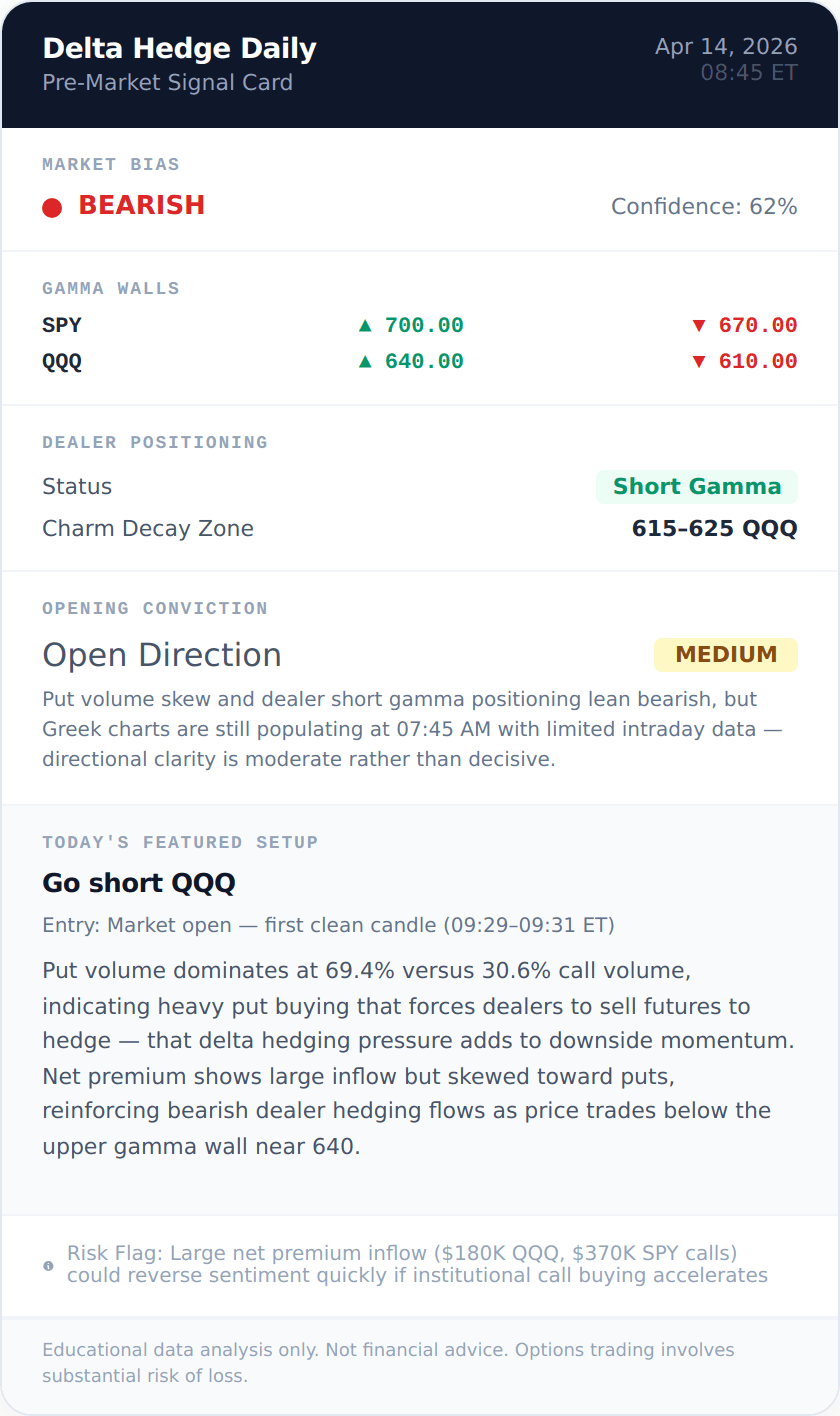The width and height of the screenshot is (840, 1416).
Task: Click the Confidence: 62% text
Action: [704, 207]
